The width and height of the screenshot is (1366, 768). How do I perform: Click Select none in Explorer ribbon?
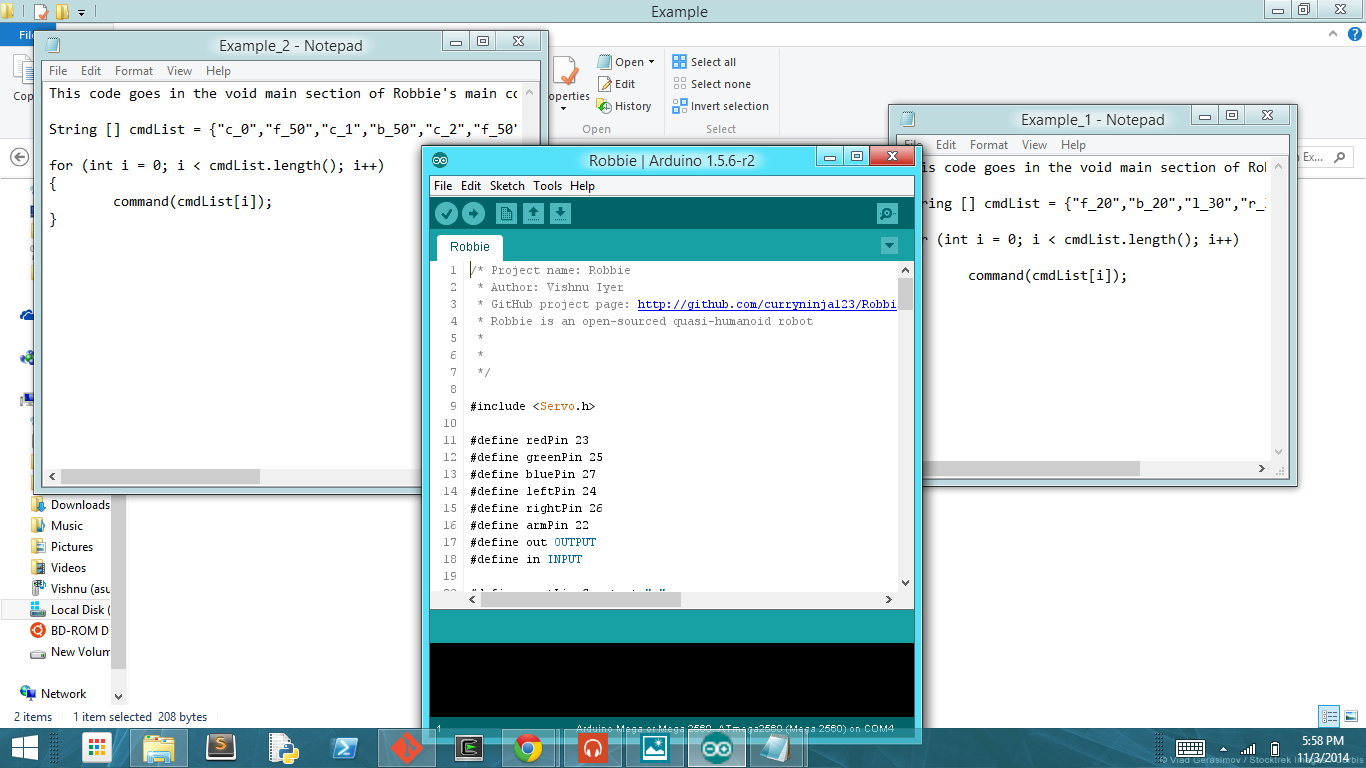point(711,84)
